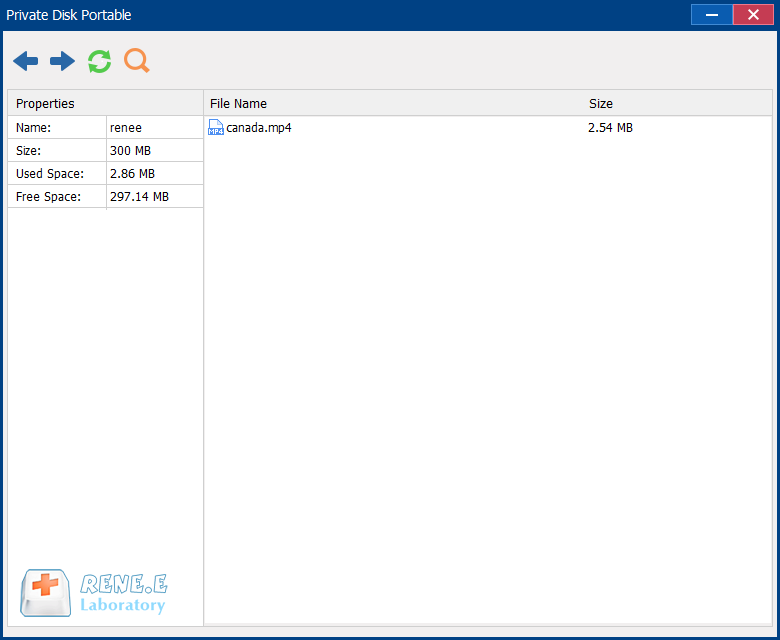Viewport: 780px width, 640px height.
Task: Click the 300 MB size value
Action: click(x=130, y=151)
